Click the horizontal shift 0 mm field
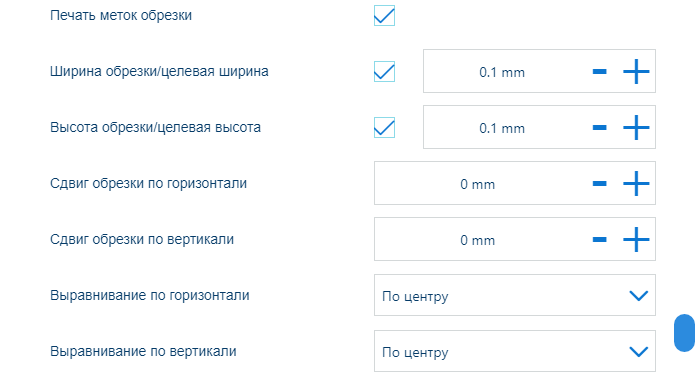697x377 pixels. coord(477,184)
